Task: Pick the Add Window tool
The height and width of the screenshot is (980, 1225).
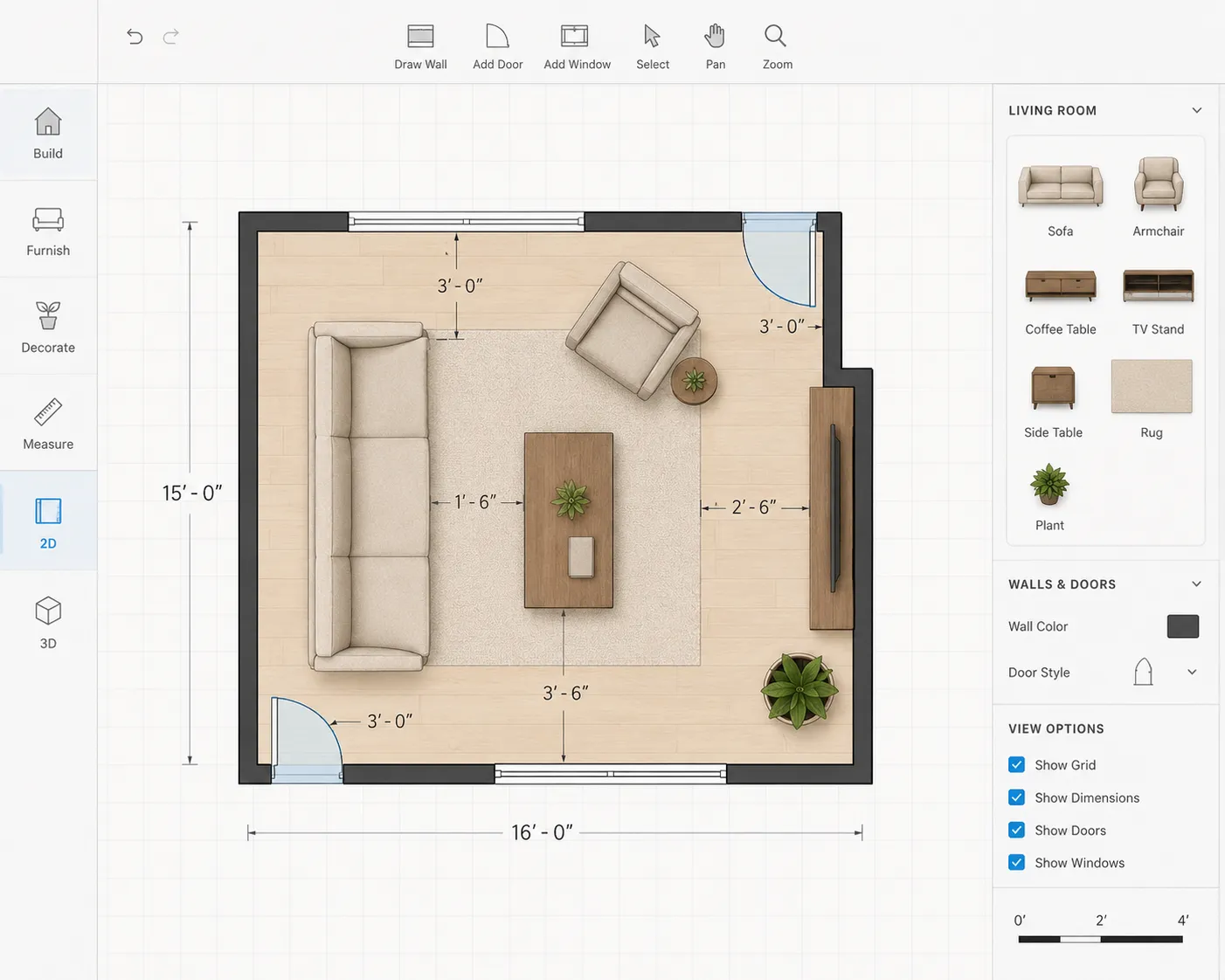Action: pyautogui.click(x=577, y=47)
